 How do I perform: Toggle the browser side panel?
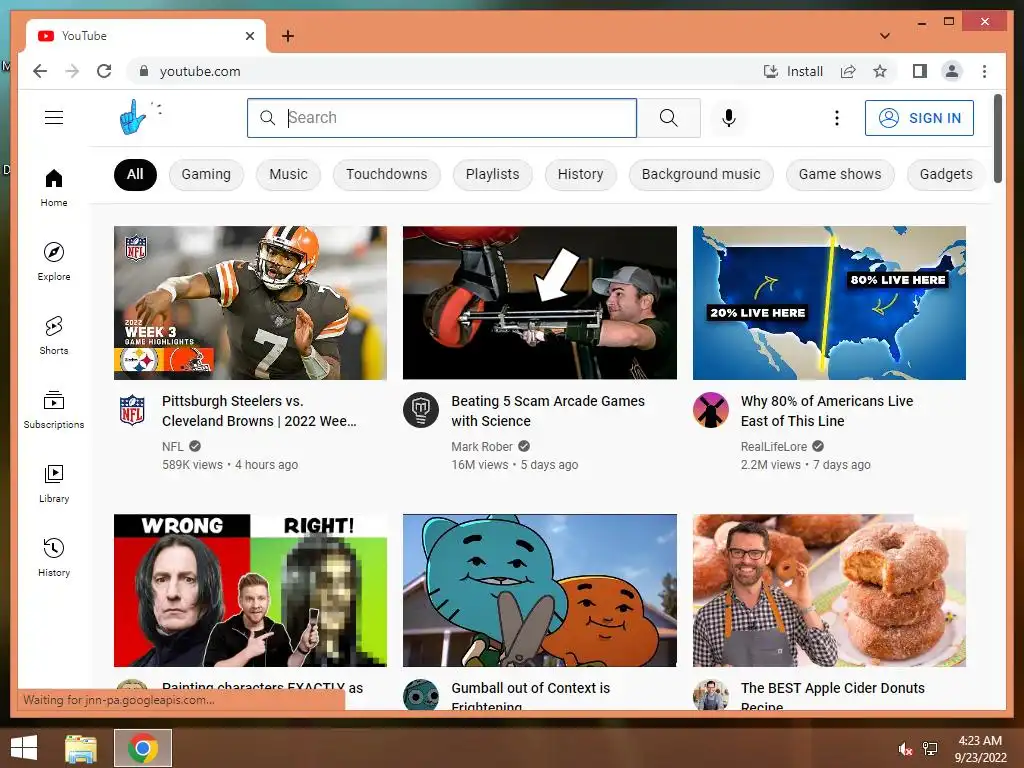(920, 71)
